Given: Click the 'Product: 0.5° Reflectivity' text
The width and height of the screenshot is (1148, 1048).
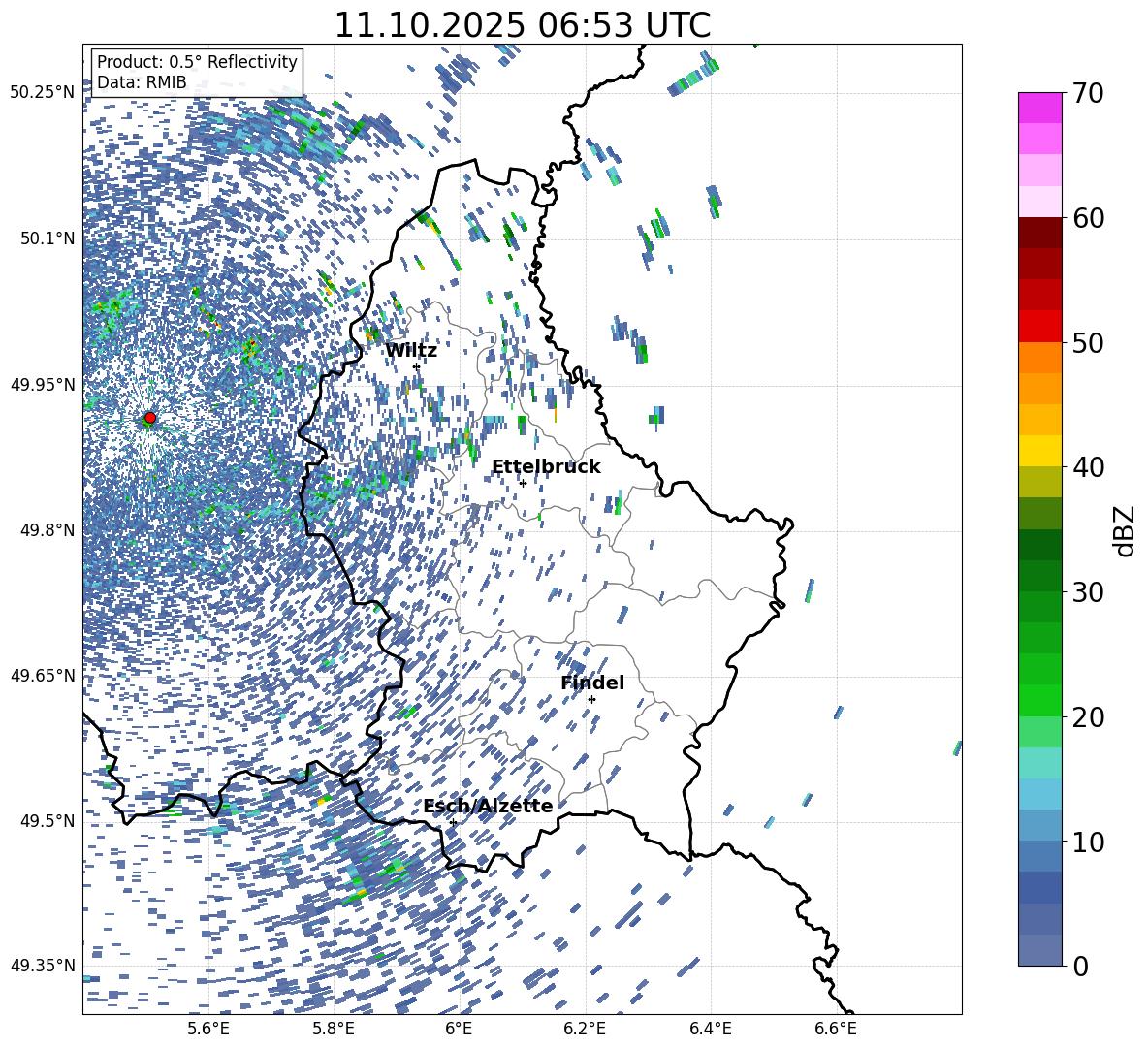Looking at the screenshot, I should (x=197, y=61).
